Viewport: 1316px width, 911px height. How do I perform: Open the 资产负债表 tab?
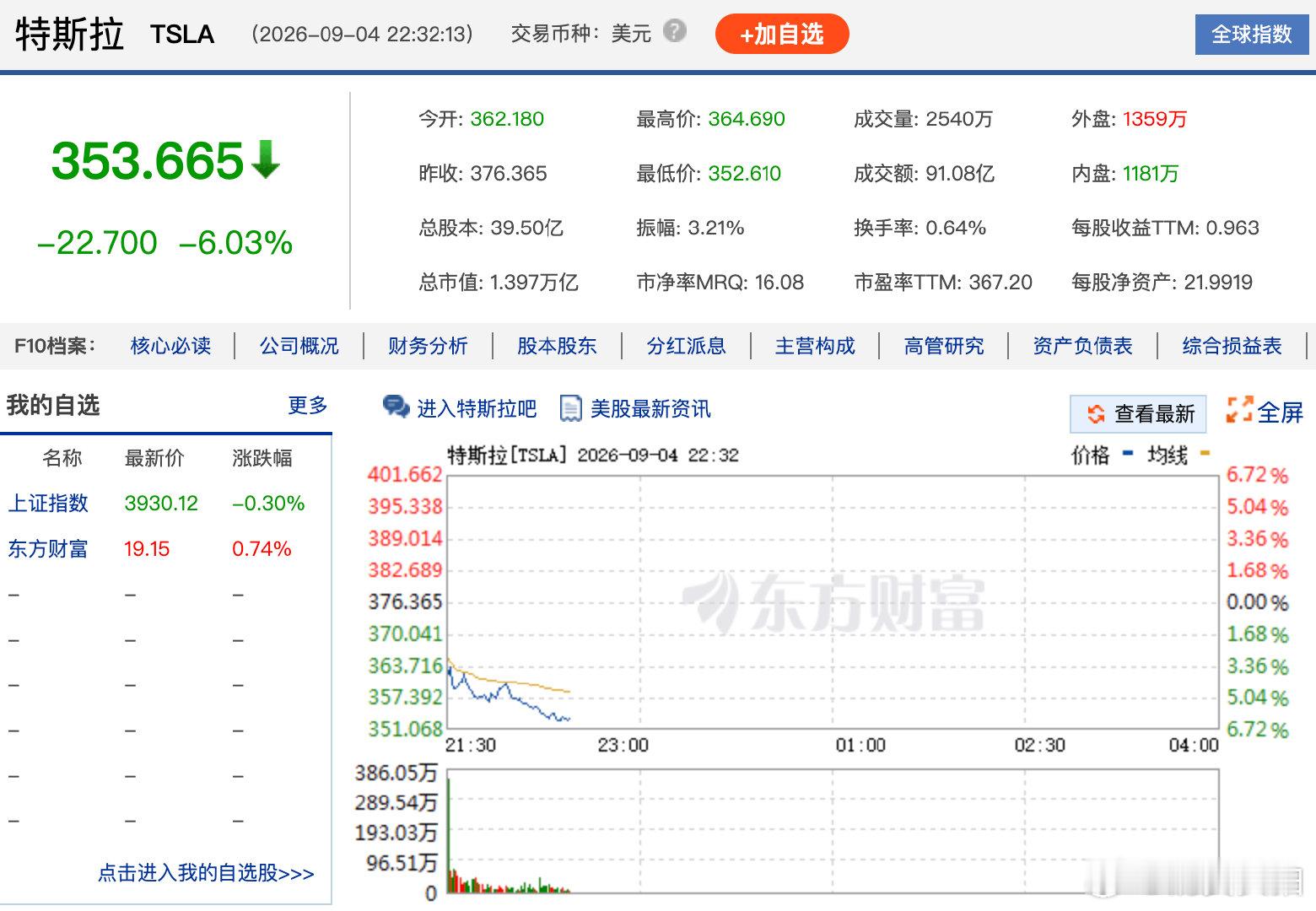(x=1082, y=346)
